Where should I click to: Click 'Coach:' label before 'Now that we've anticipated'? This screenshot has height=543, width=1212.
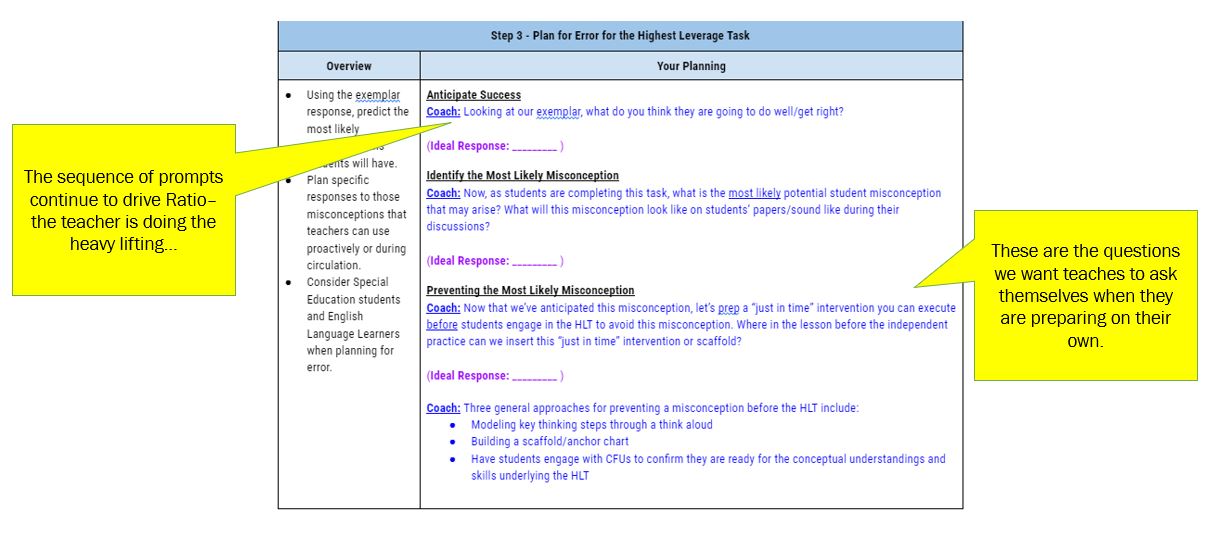pos(443,308)
